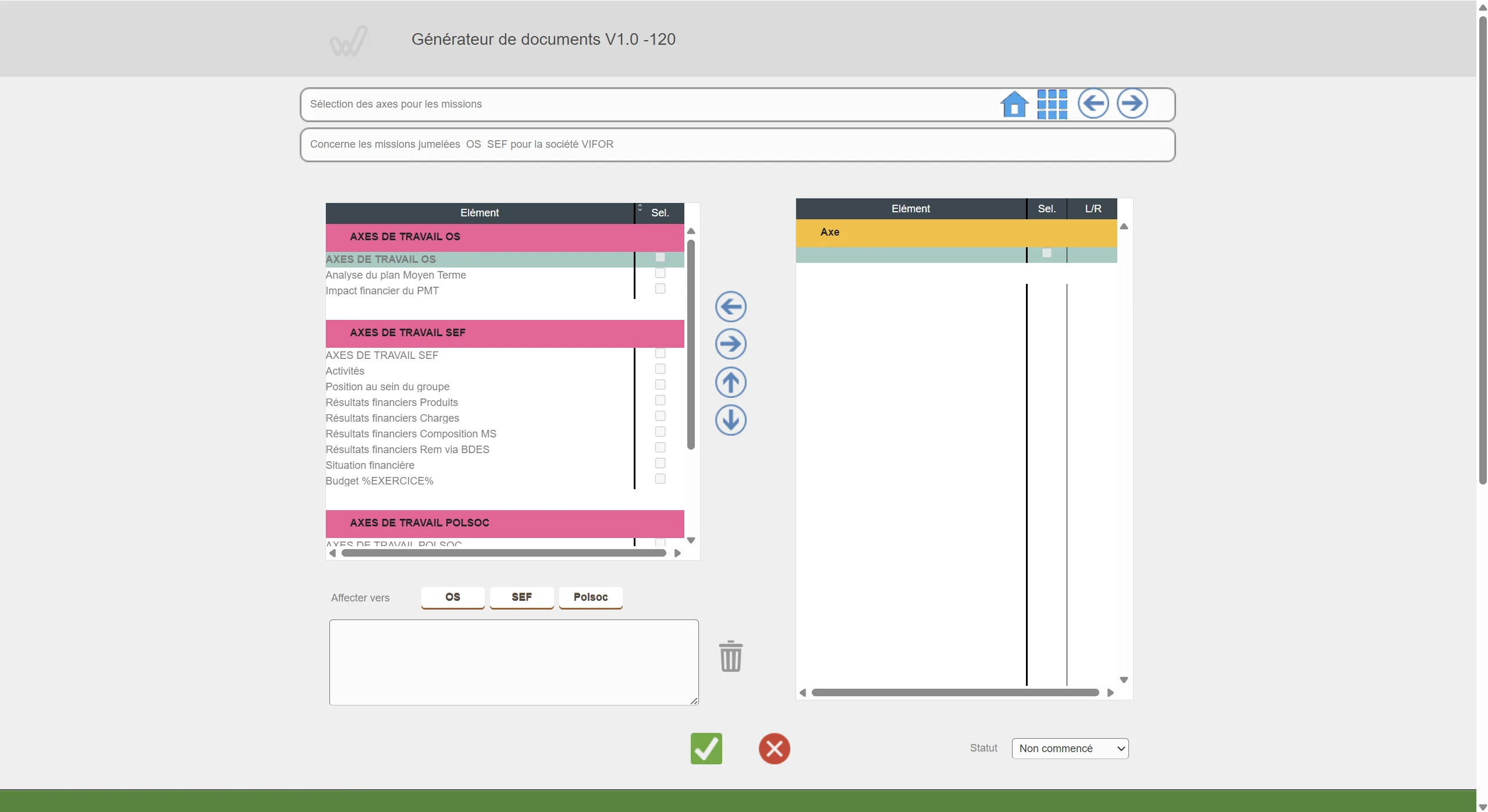The image size is (1488, 812).
Task: Select the Activités checkbox
Action: coord(660,369)
